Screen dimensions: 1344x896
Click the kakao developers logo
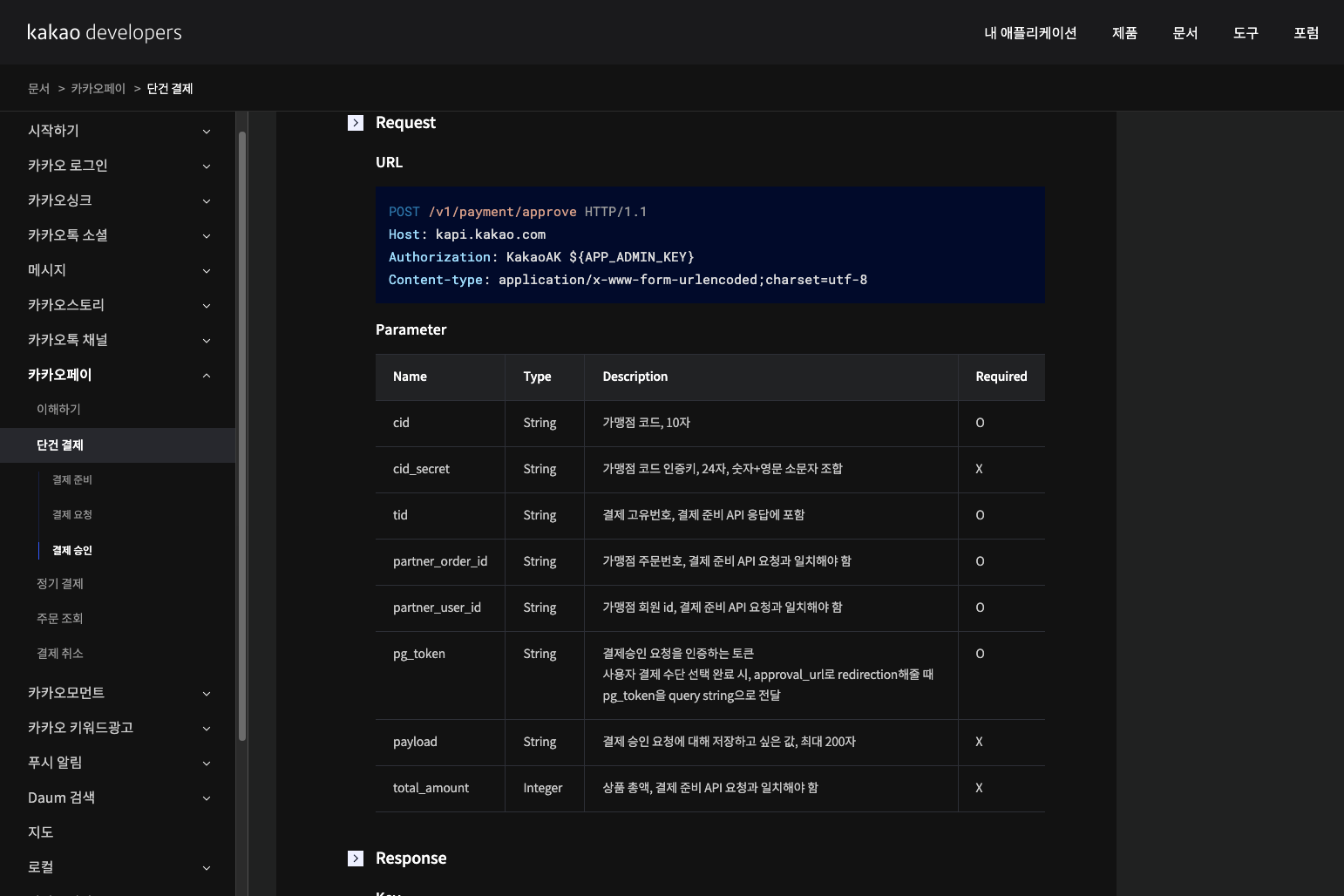[x=105, y=32]
